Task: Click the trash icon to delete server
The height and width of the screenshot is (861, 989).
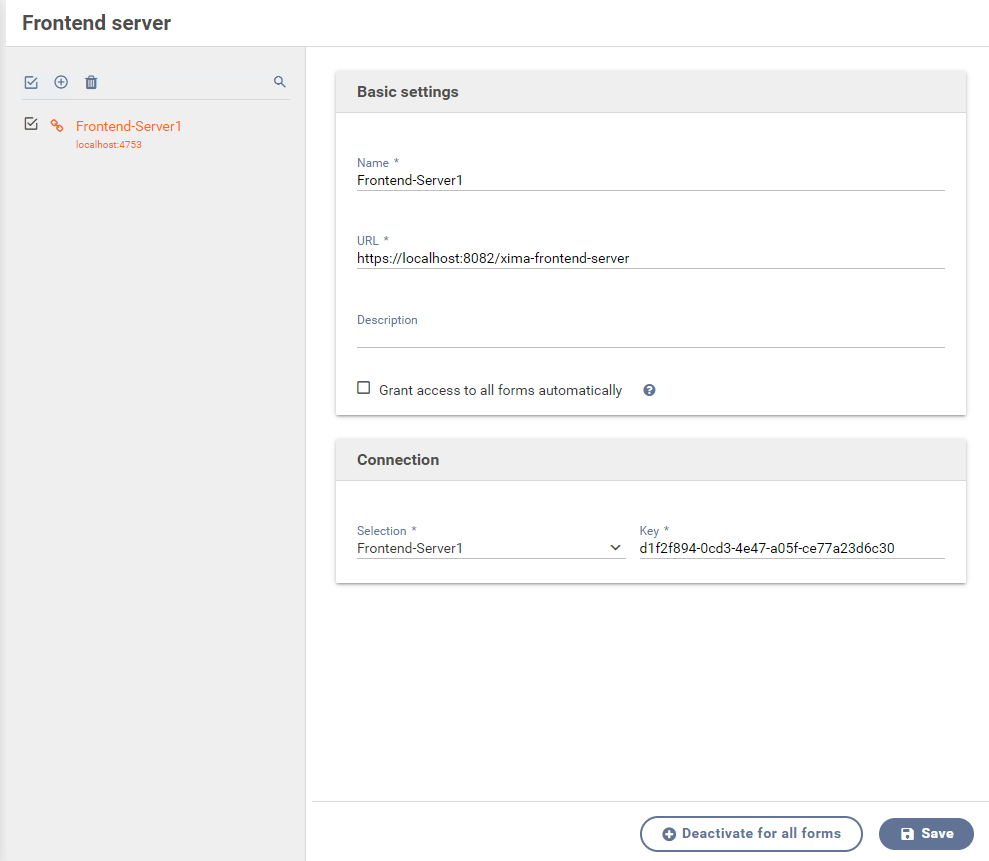Action: (91, 82)
